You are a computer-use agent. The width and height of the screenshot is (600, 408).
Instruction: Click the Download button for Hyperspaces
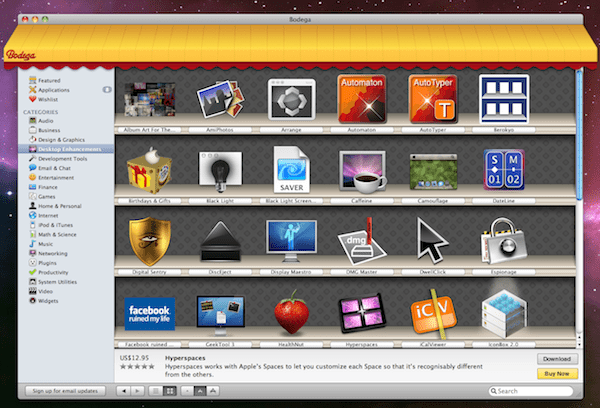click(x=557, y=359)
